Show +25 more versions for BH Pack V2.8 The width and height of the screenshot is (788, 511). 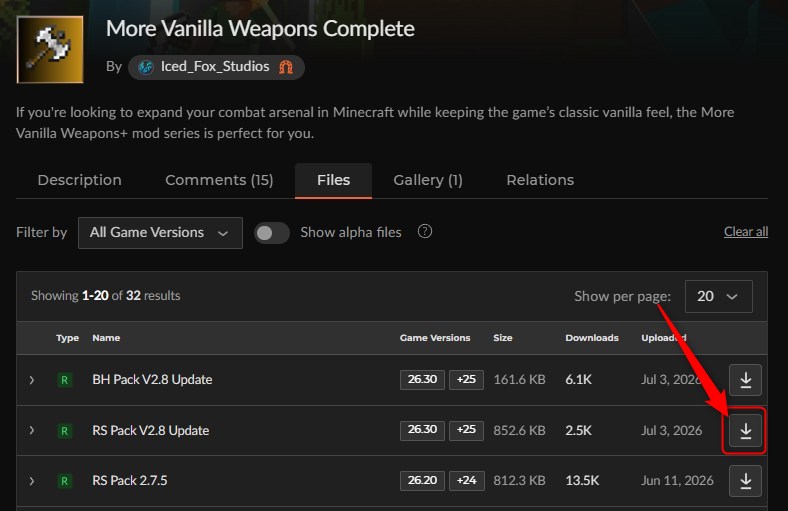click(x=466, y=380)
